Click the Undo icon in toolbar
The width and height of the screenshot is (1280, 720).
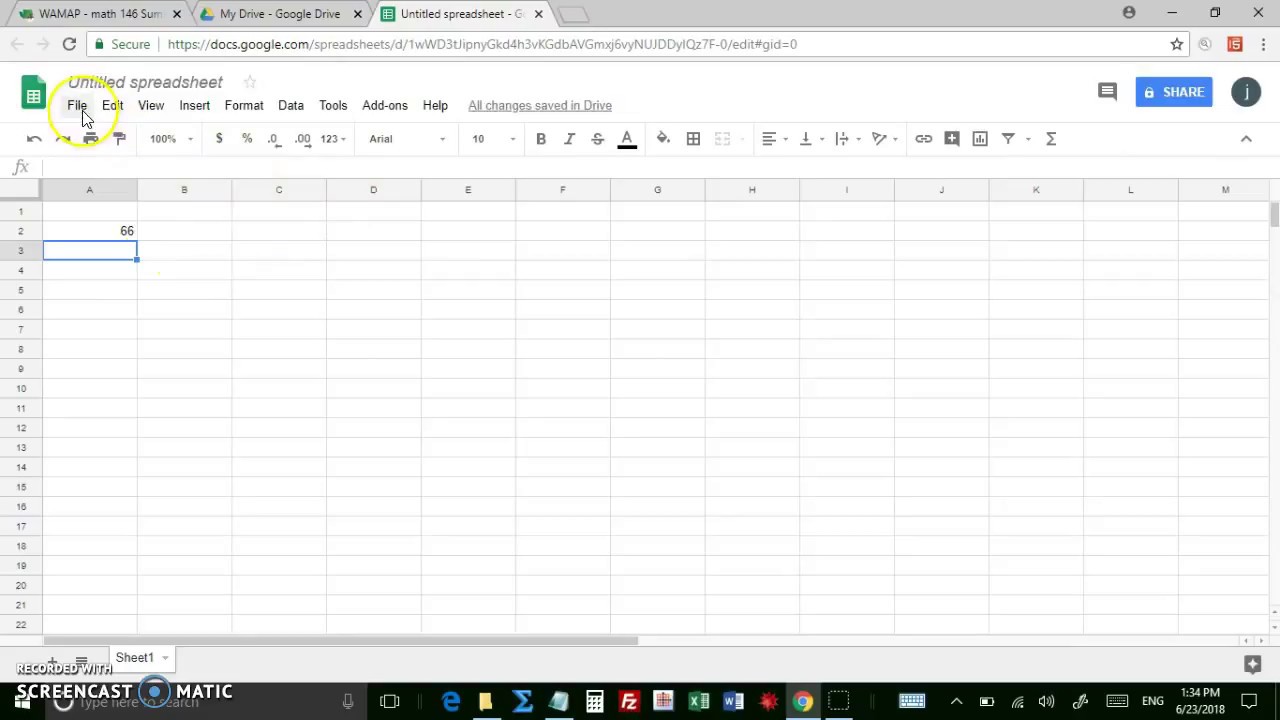point(34,139)
